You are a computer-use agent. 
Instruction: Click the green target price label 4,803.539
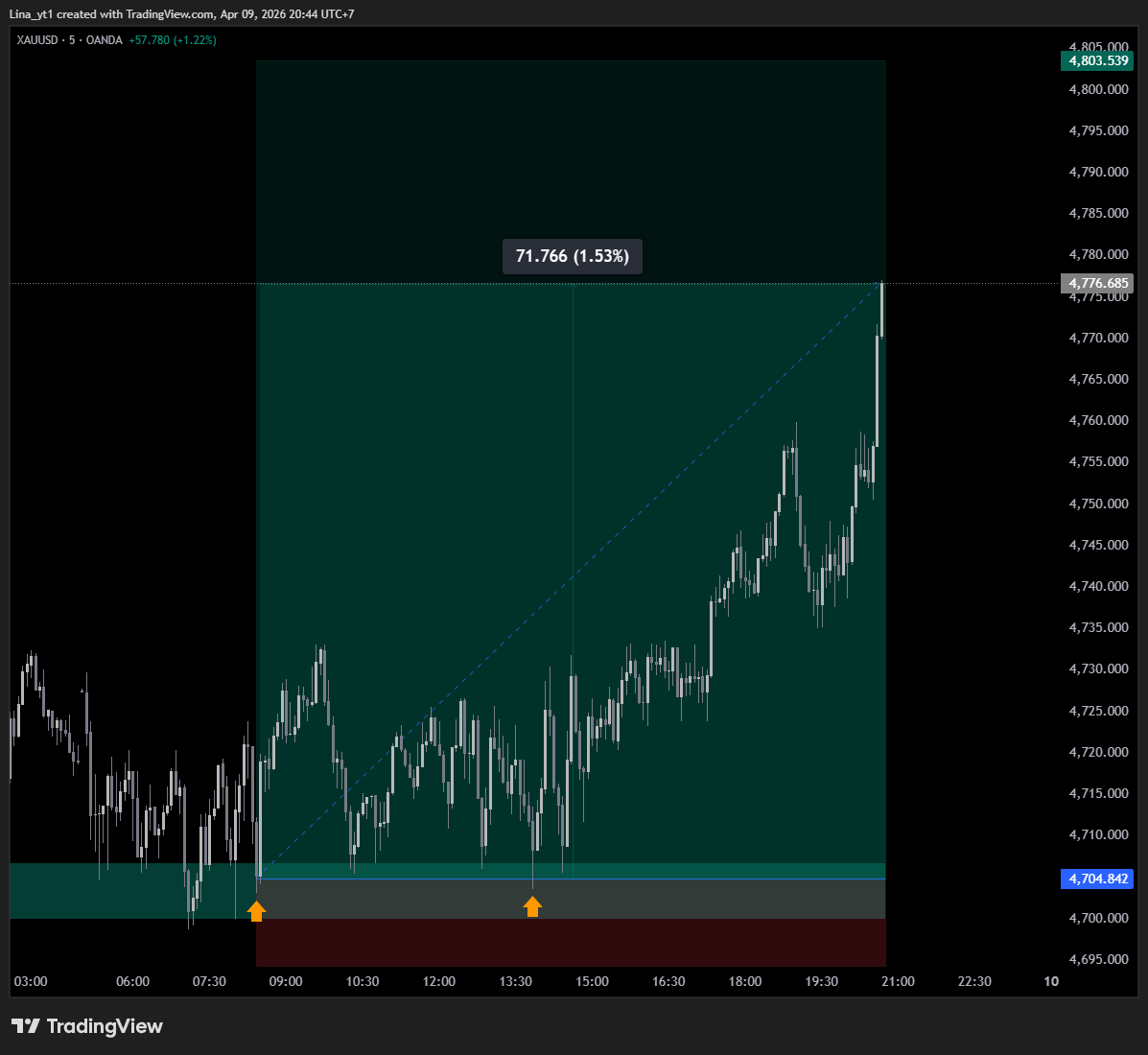click(x=1096, y=60)
